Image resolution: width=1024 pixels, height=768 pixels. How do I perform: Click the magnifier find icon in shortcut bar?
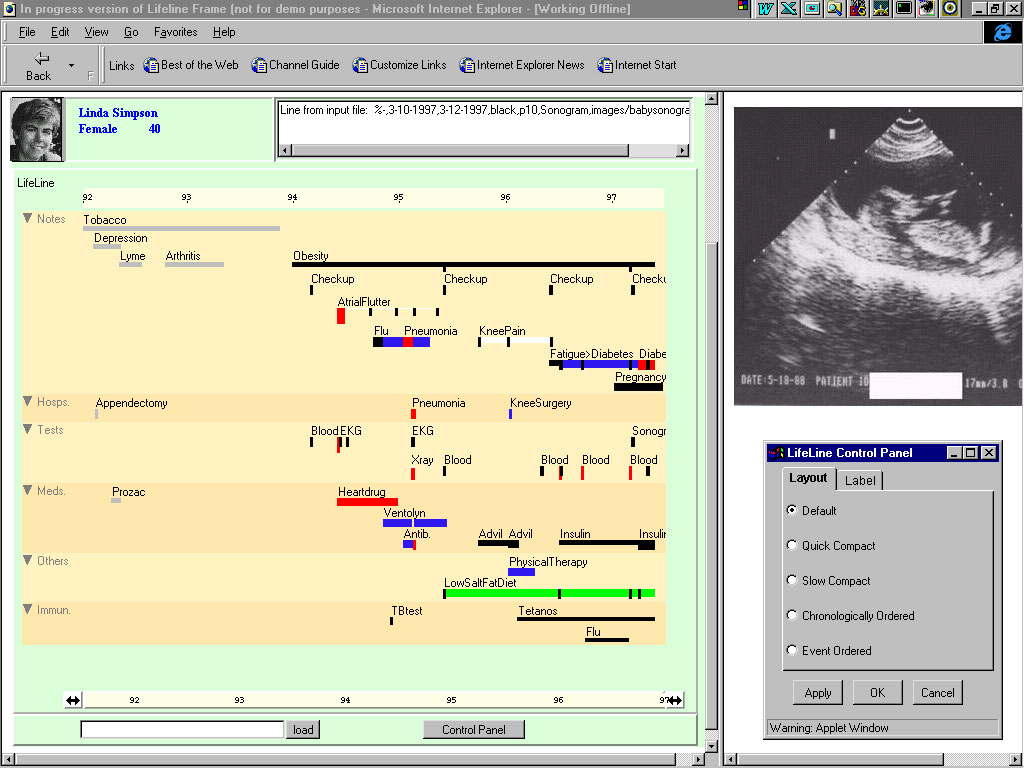[x=835, y=8]
